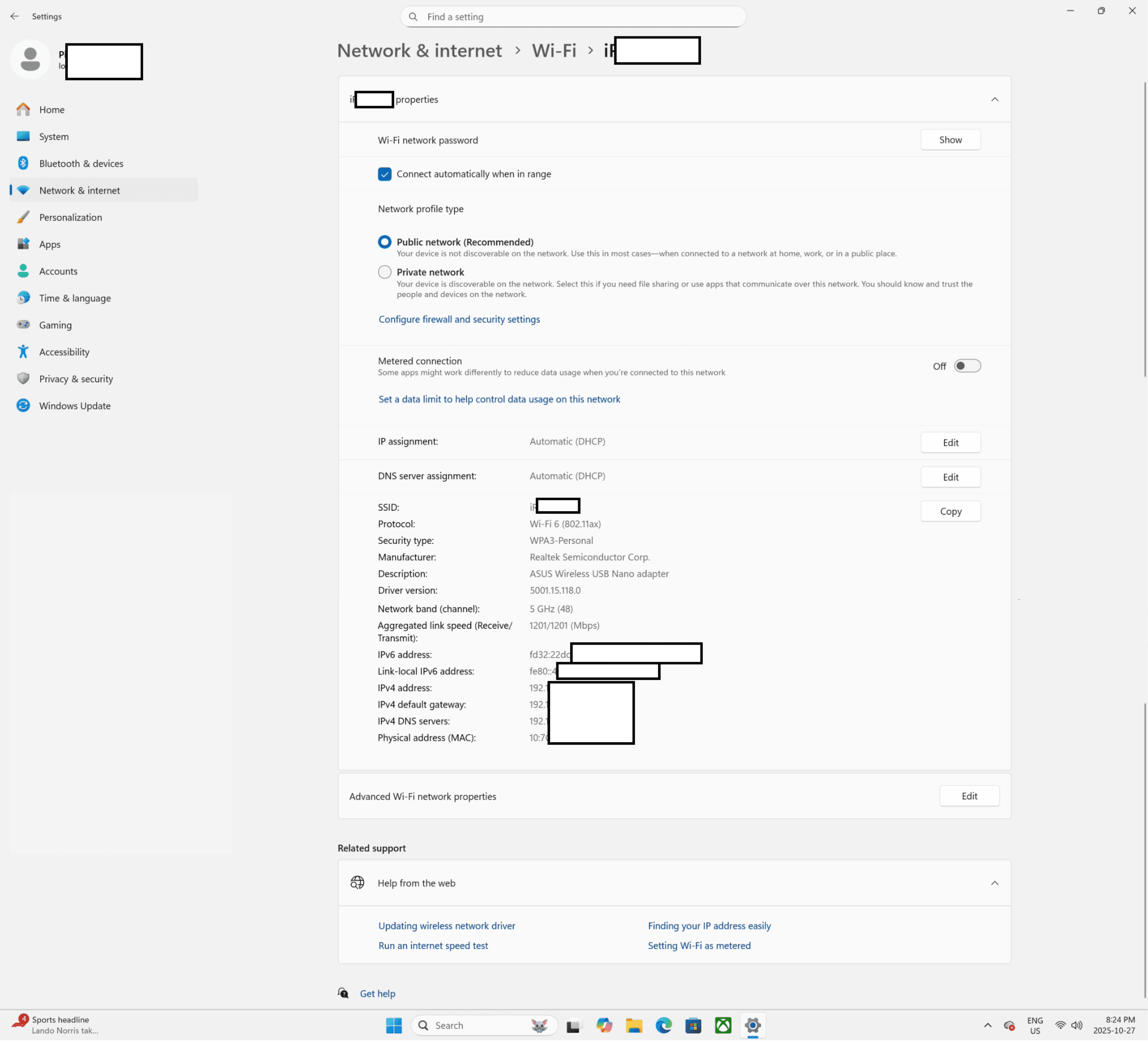The height and width of the screenshot is (1043, 1148).
Task: Open the Gaming controller icon
Action: [23, 325]
